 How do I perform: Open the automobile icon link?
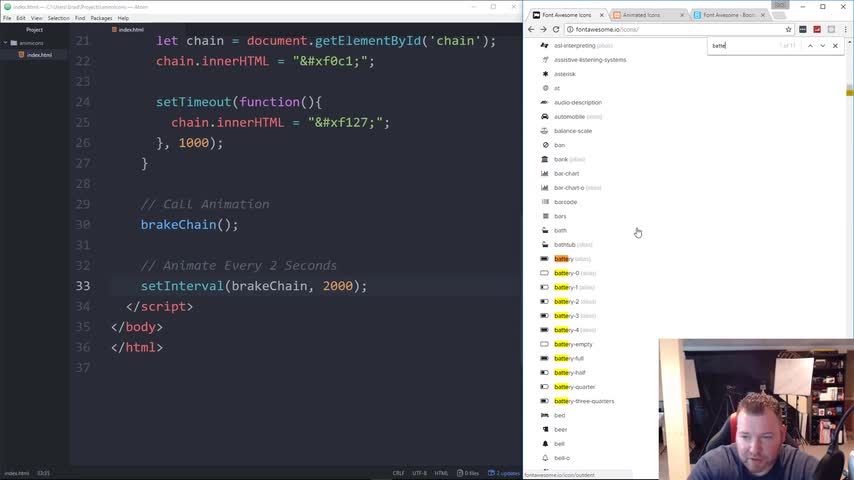tap(569, 117)
